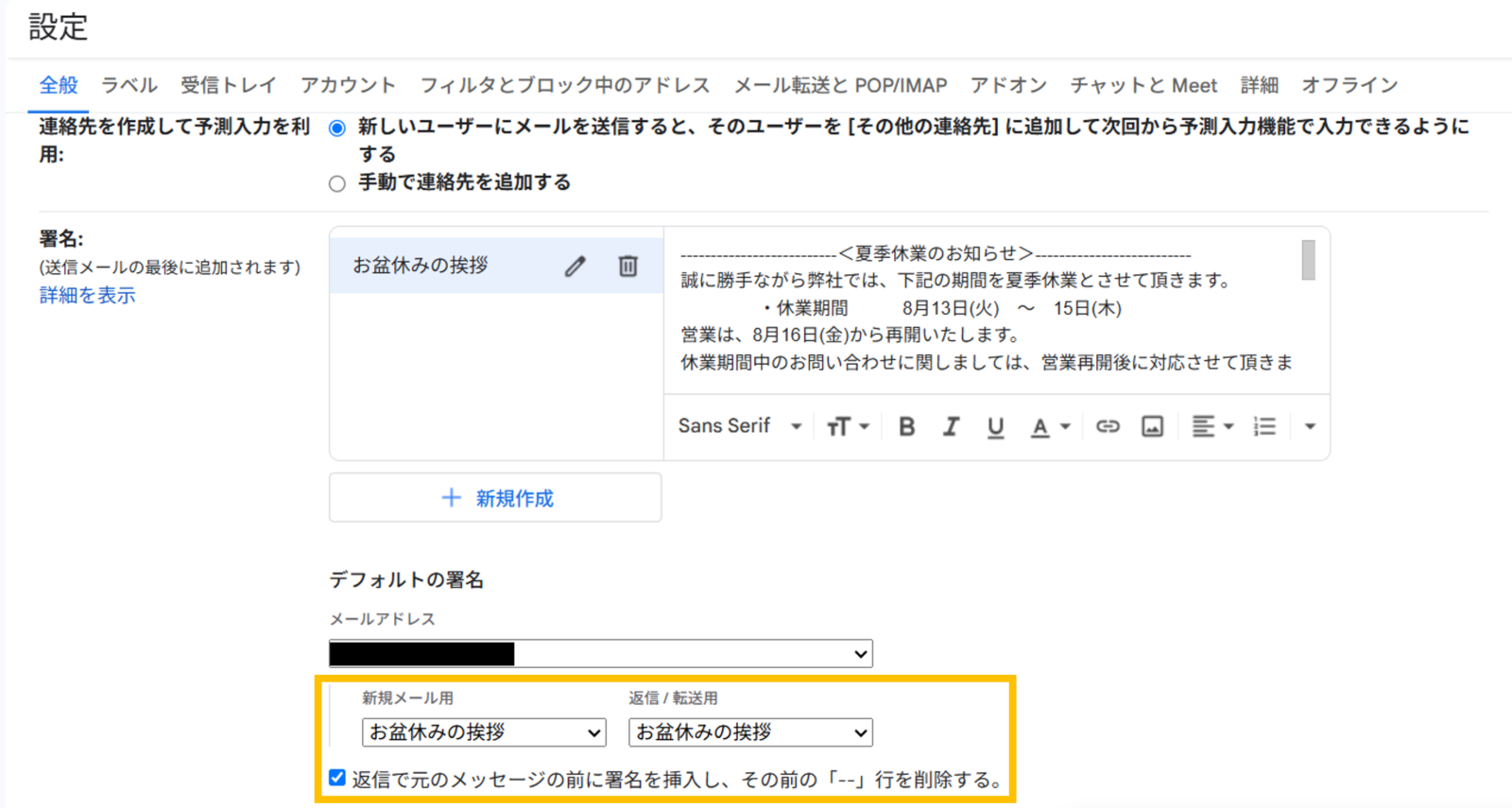Click the 新規作成 signature button
The image size is (1512, 808).
tap(495, 498)
